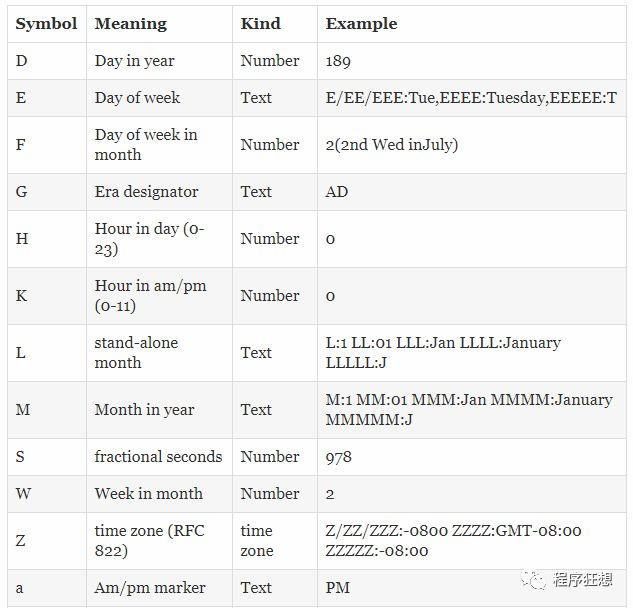Click the example value 189
633x608 pixels.
coord(338,61)
